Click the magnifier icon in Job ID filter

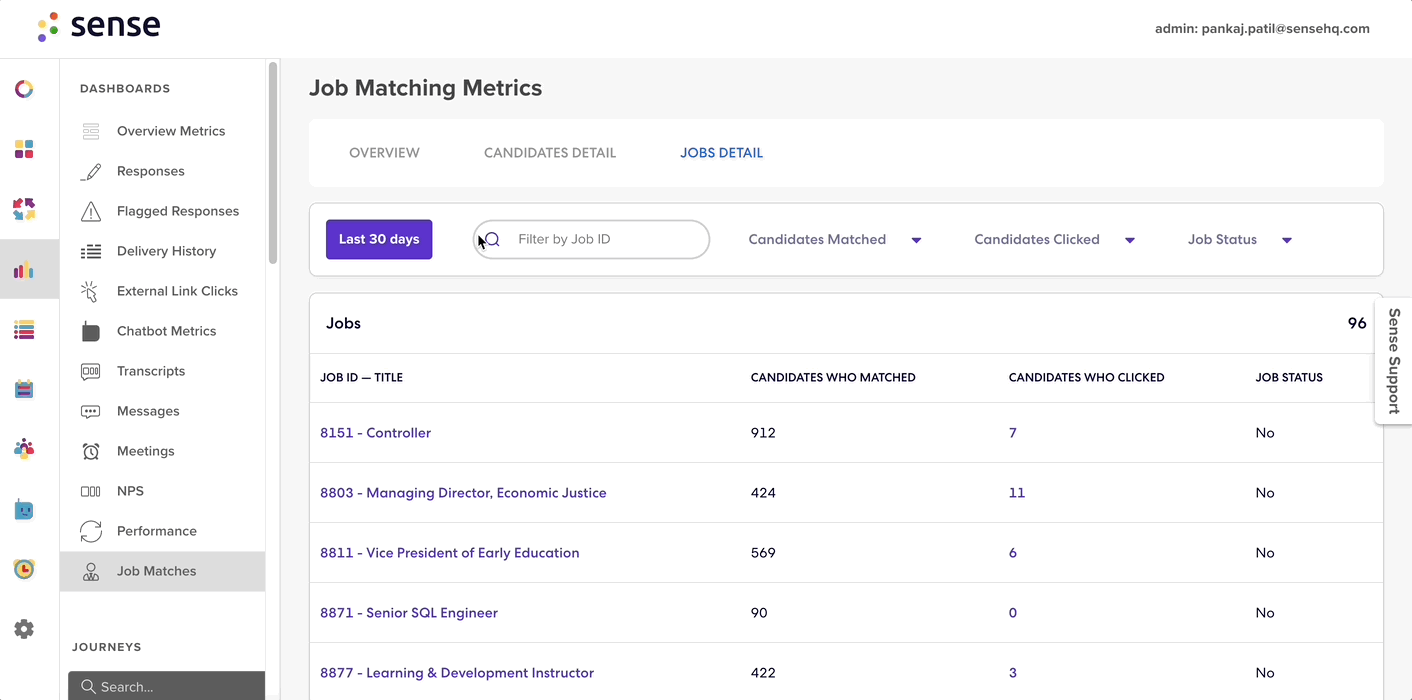[x=492, y=239]
